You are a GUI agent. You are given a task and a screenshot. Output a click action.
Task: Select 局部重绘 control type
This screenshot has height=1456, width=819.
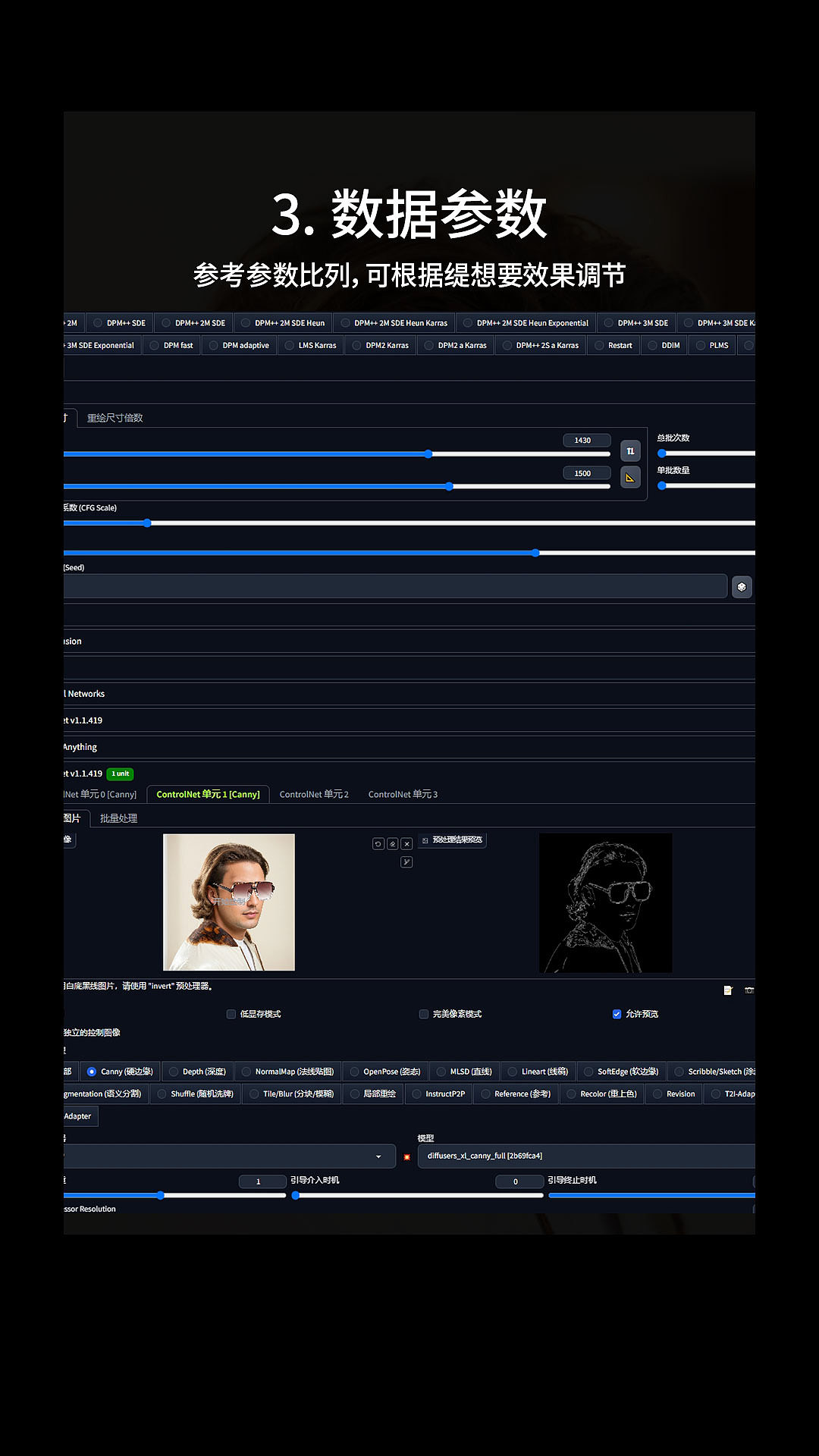point(373,1094)
